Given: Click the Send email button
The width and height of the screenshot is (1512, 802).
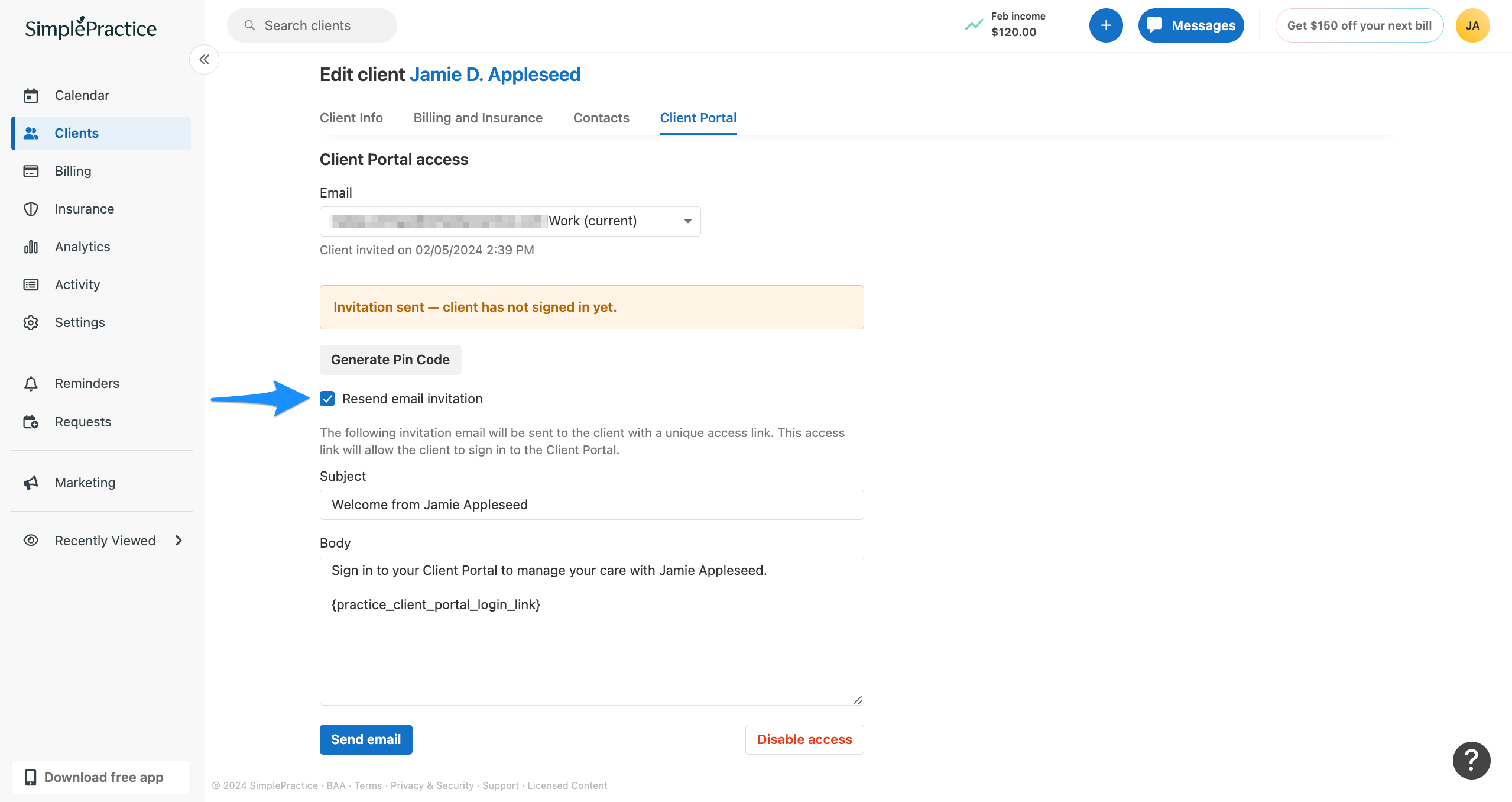Looking at the screenshot, I should (x=366, y=739).
